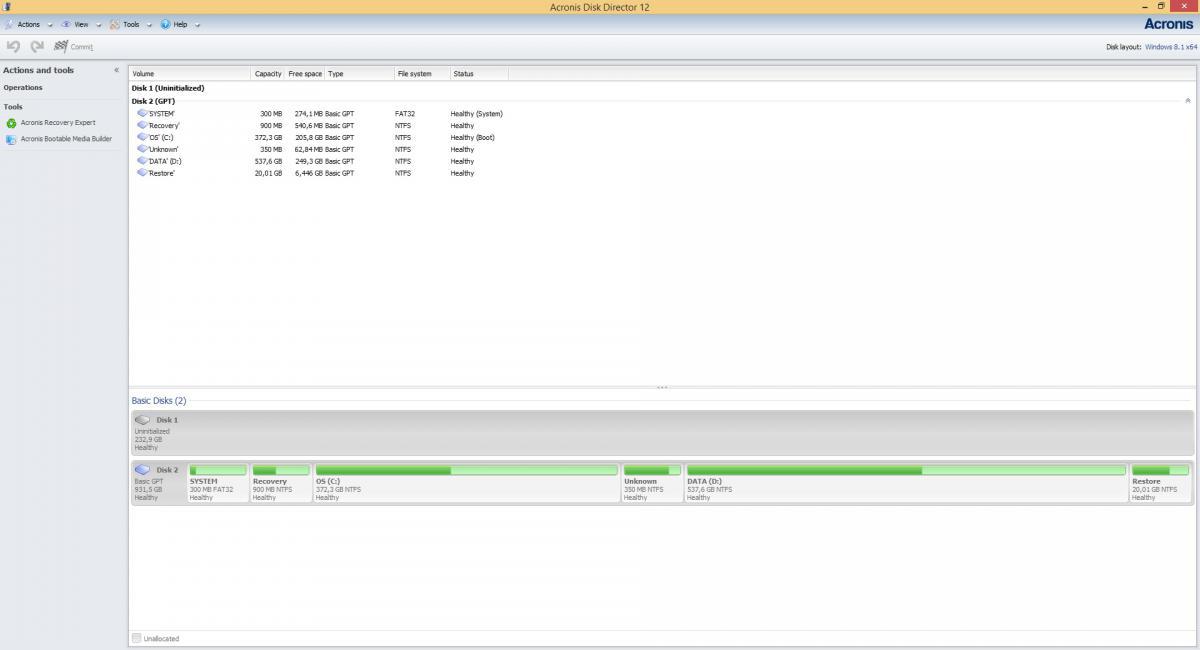Viewport: 1200px width, 650px height.
Task: Select the 'OS' (C:) volume icon
Action: tap(142, 137)
